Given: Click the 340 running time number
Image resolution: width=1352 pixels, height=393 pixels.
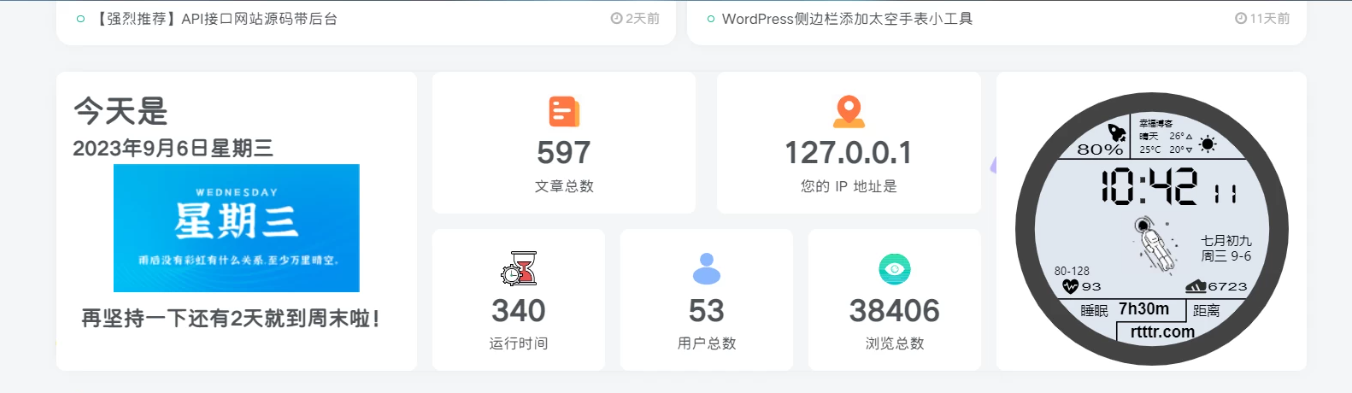Looking at the screenshot, I should 518,311.
